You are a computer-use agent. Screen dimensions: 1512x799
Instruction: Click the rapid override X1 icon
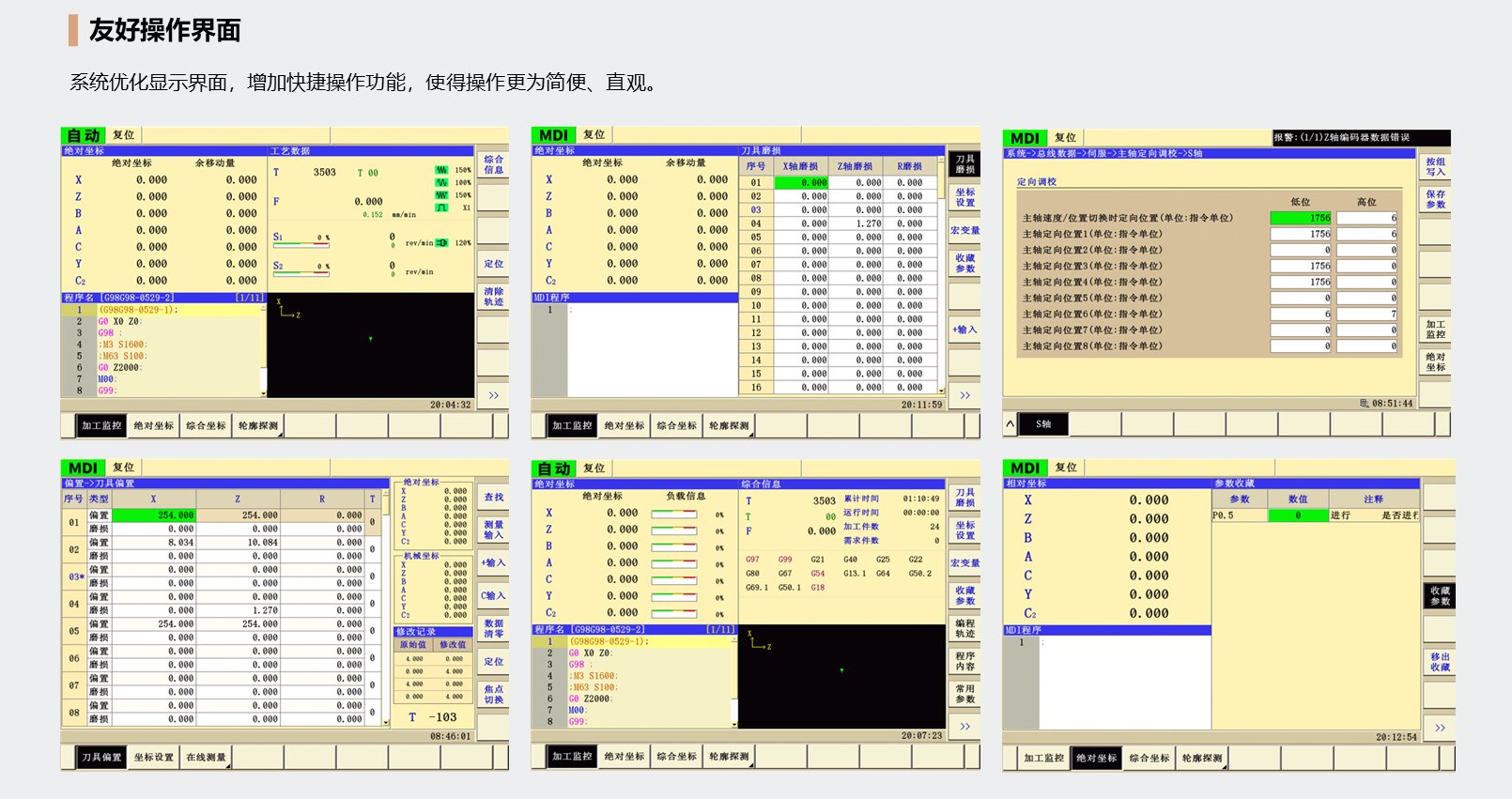pyautogui.click(x=441, y=207)
